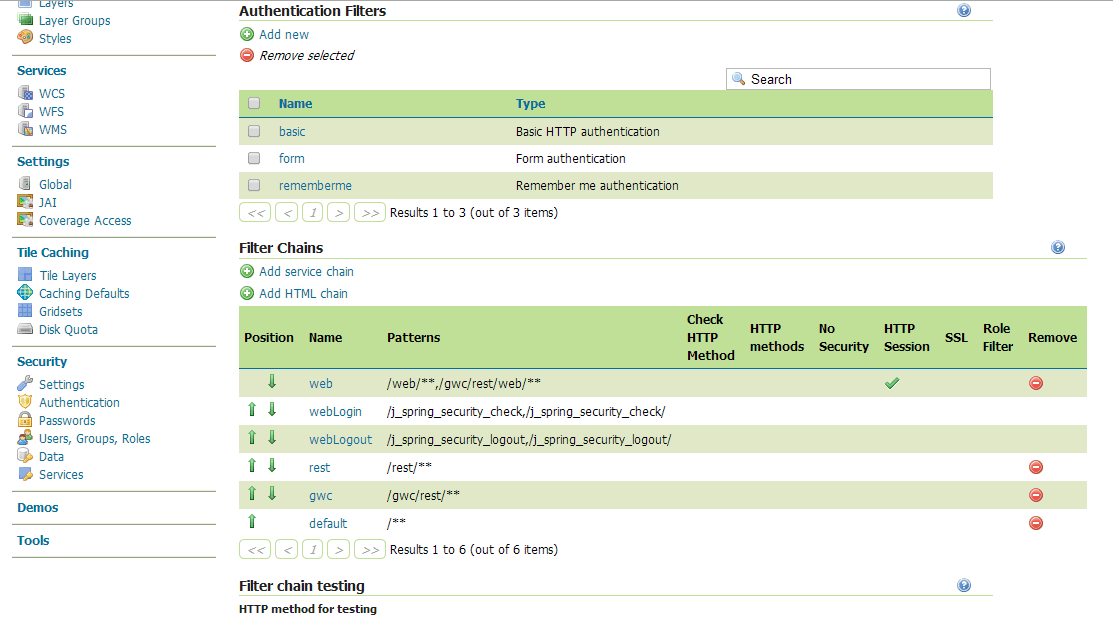Check the form filter checkbox
1113x617 pixels.
[x=253, y=158]
